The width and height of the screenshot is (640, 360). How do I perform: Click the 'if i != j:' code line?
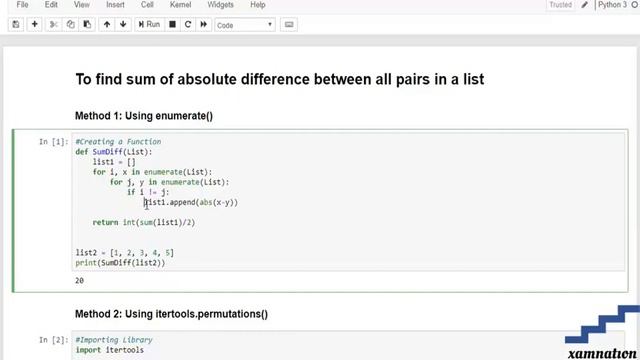click(x=148, y=192)
